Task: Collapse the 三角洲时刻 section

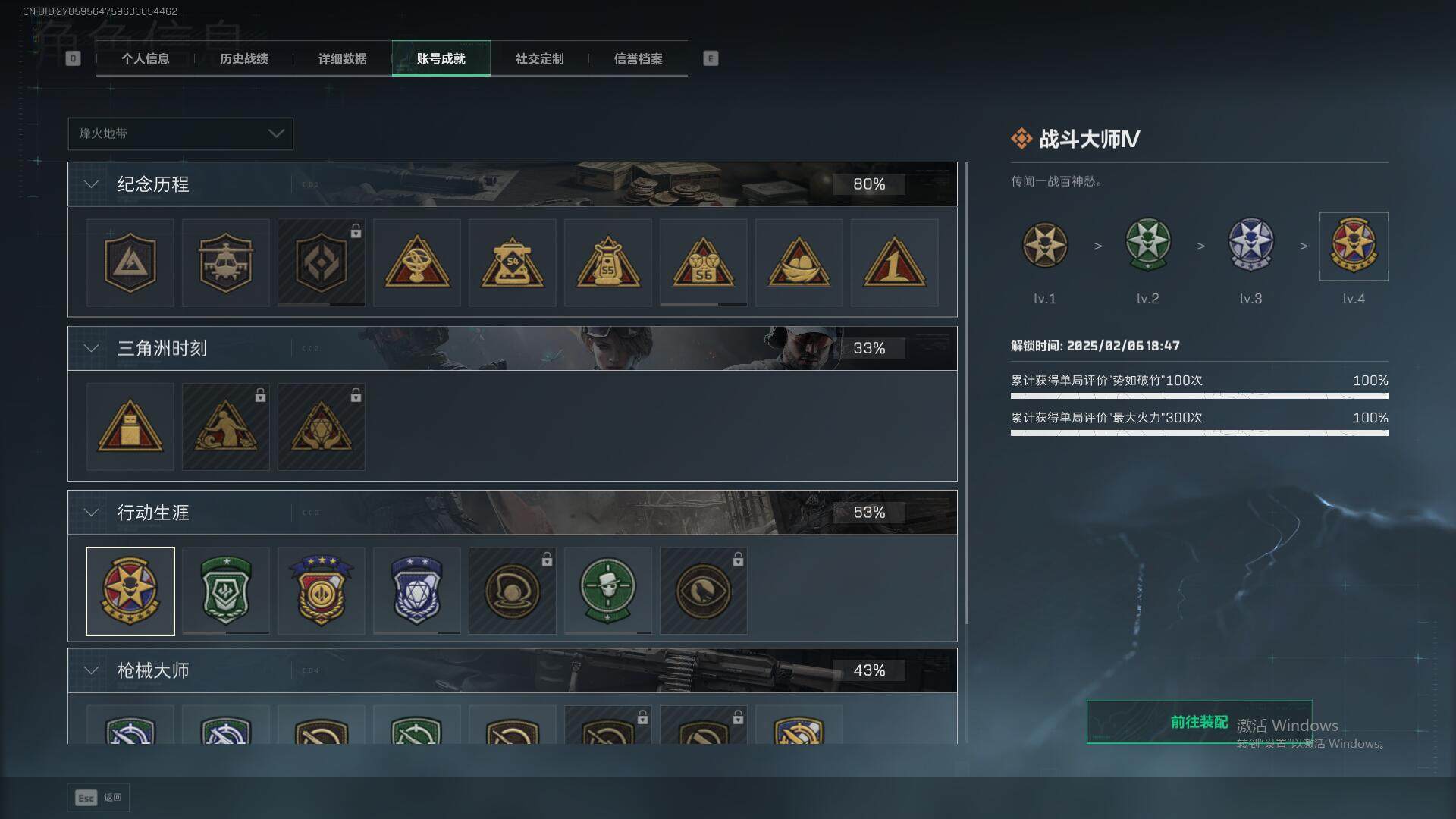Action: (x=91, y=348)
